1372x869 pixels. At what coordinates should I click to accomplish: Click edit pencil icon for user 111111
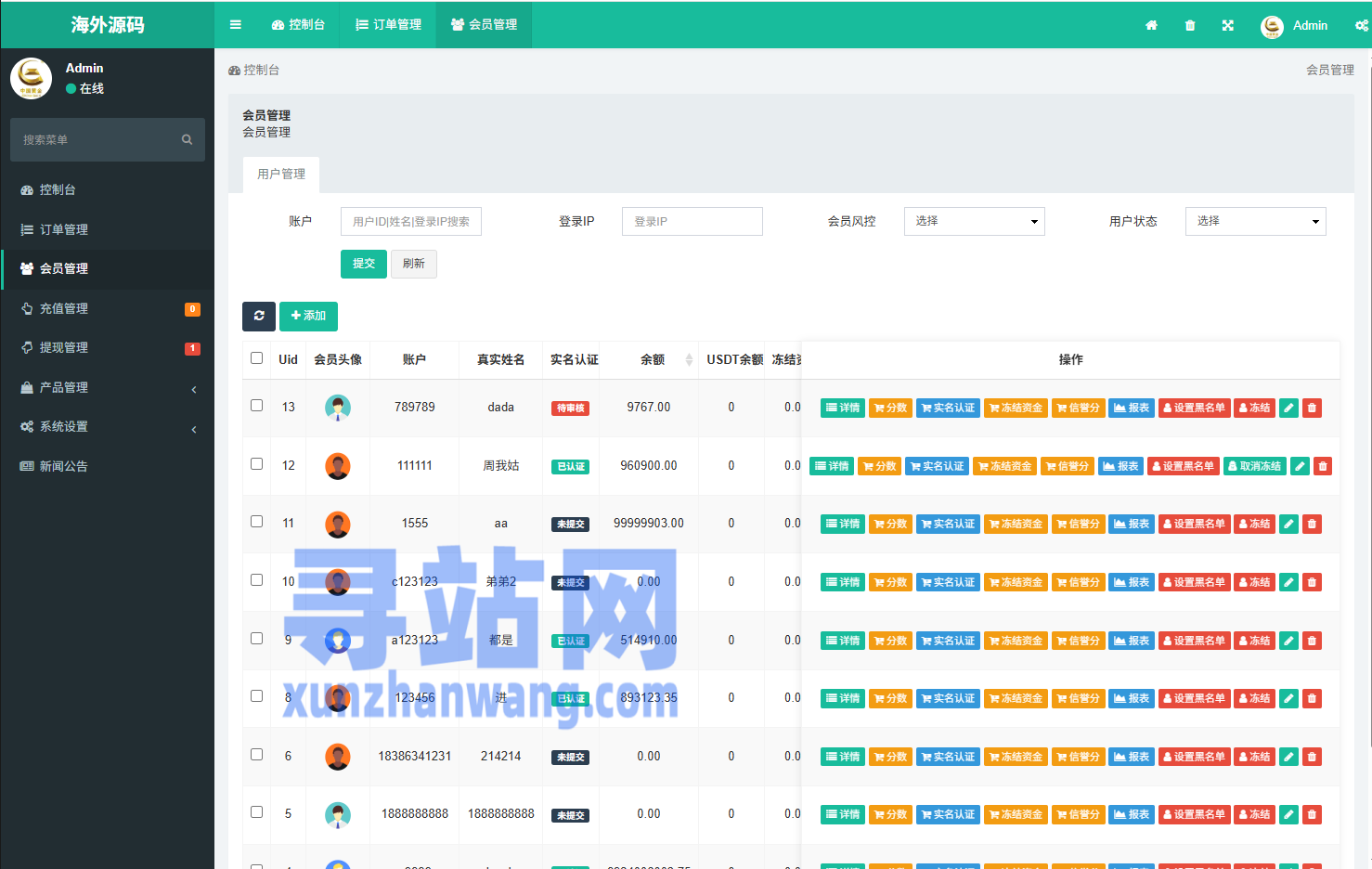[x=1300, y=466]
